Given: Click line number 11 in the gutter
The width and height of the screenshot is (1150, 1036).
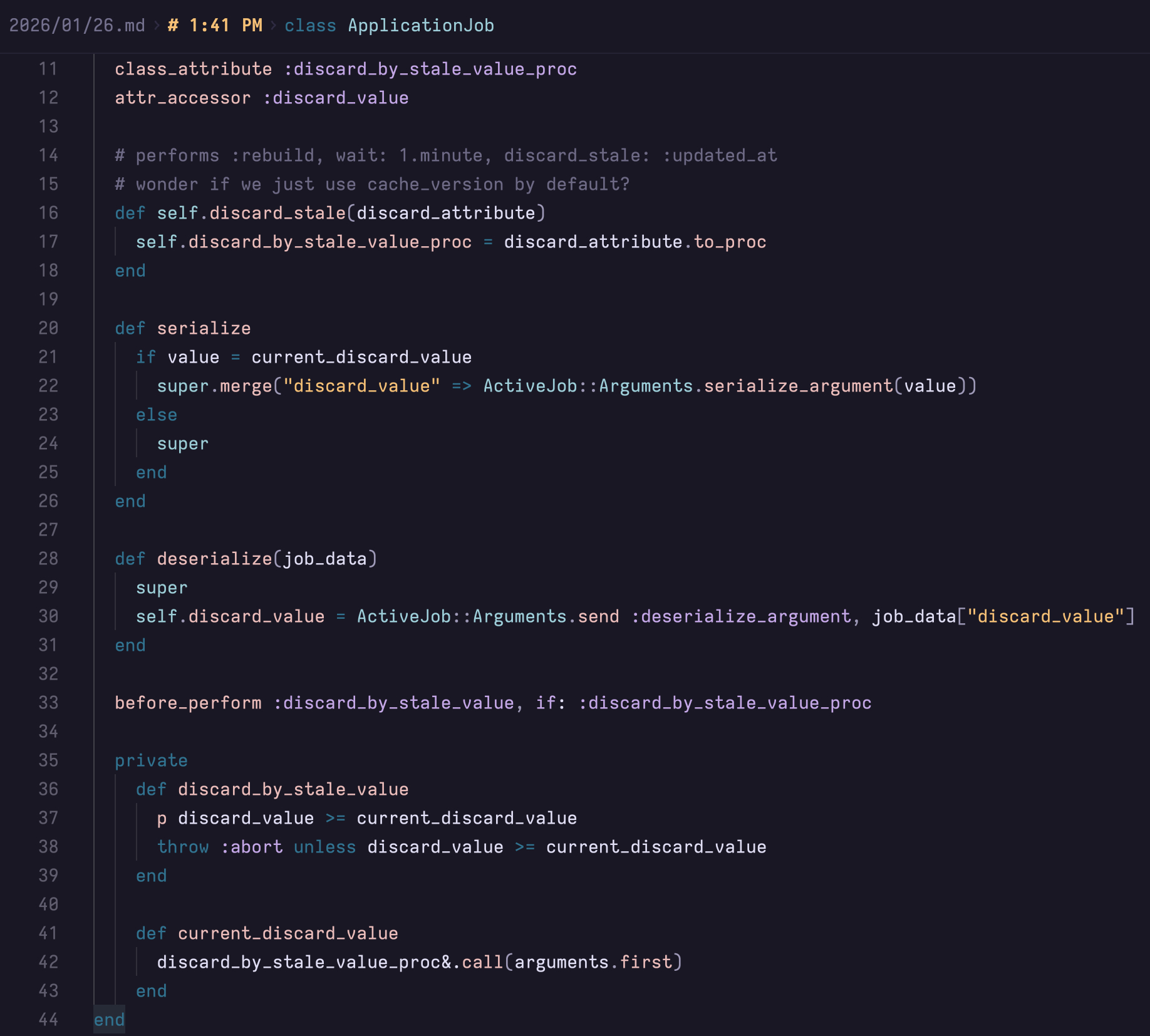Looking at the screenshot, I should click(x=48, y=69).
